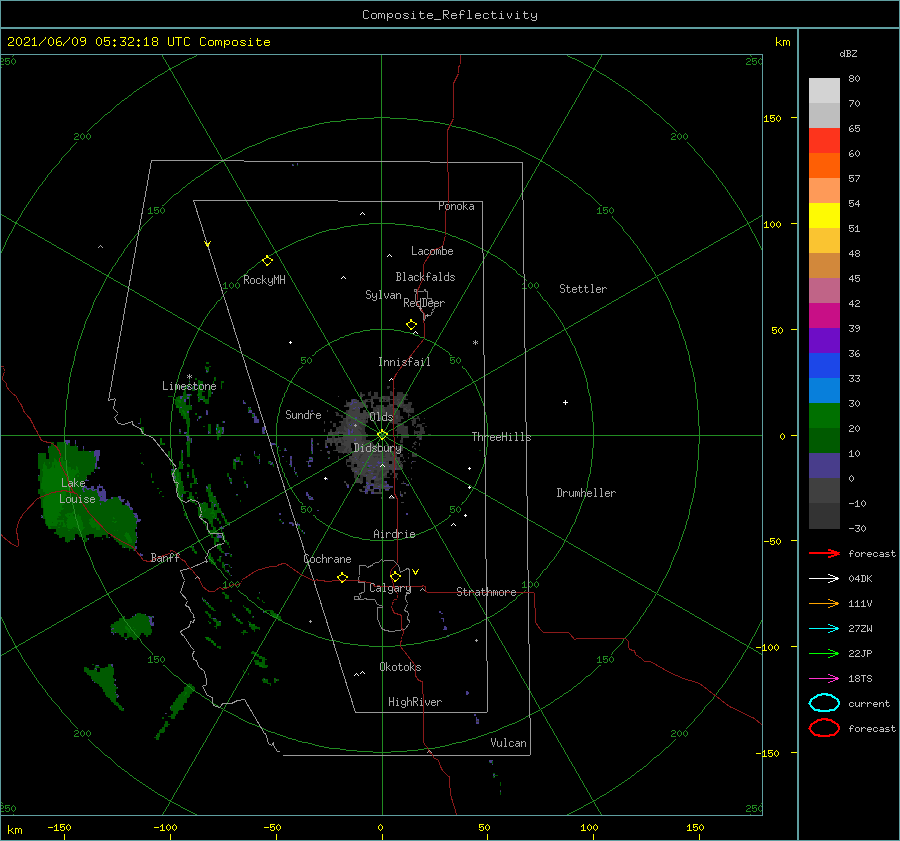Image resolution: width=900 pixels, height=841 pixels.
Task: Click the Stettler label
Action: coord(583,289)
